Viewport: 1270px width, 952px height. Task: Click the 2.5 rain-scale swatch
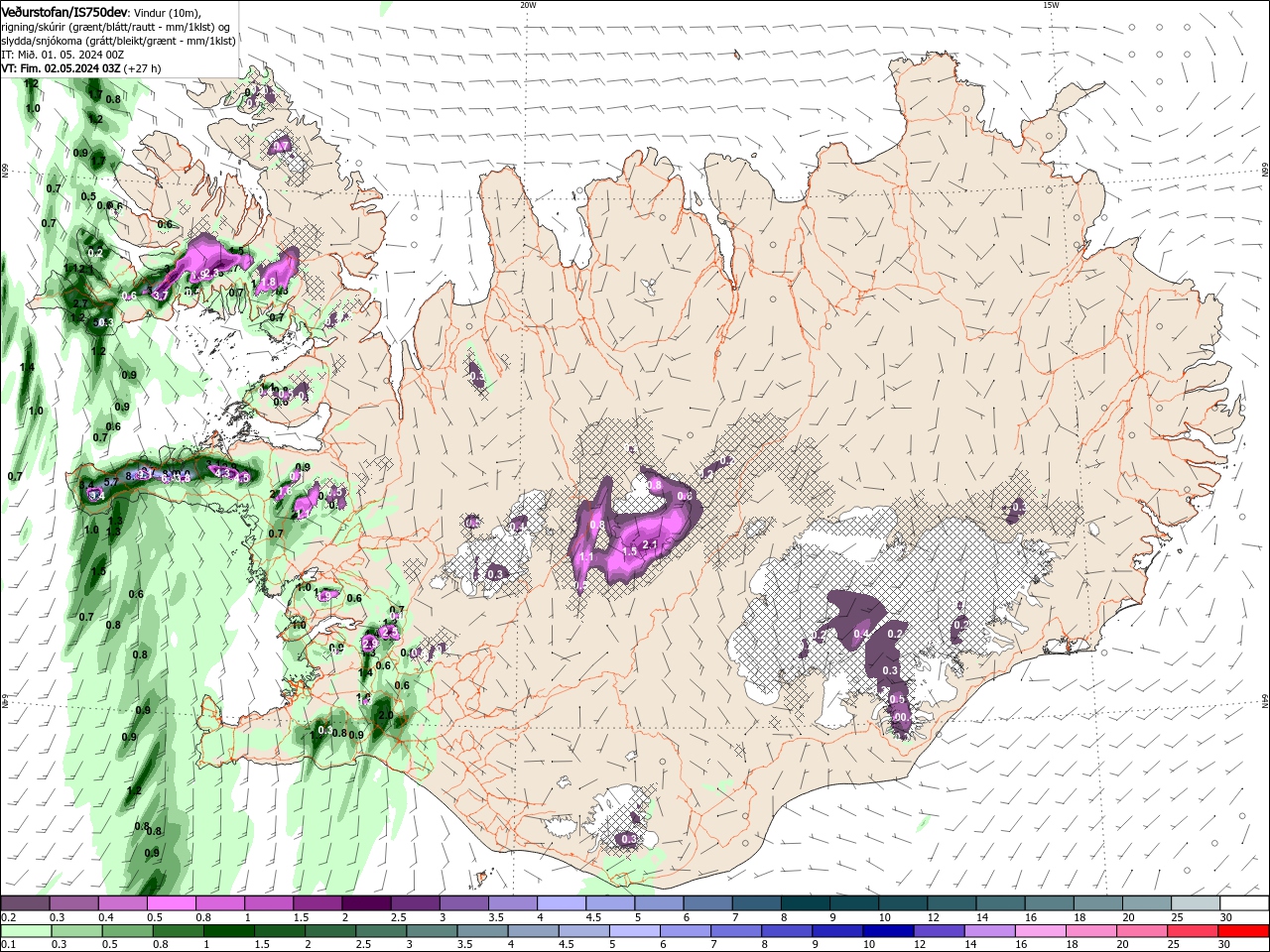(x=380, y=931)
